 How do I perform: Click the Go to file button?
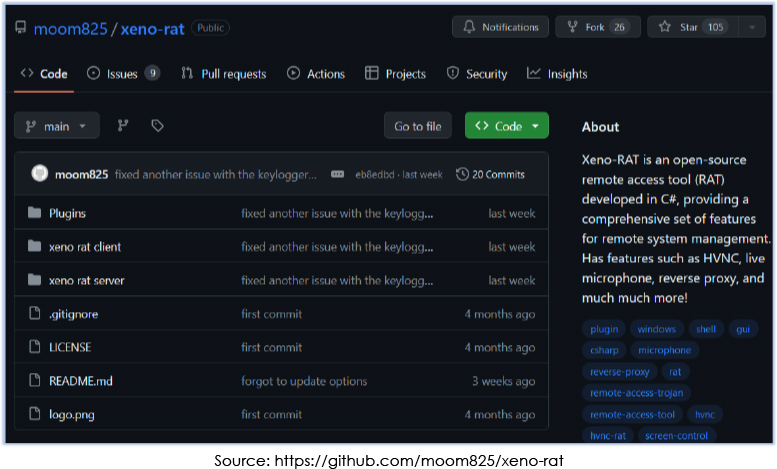418,126
